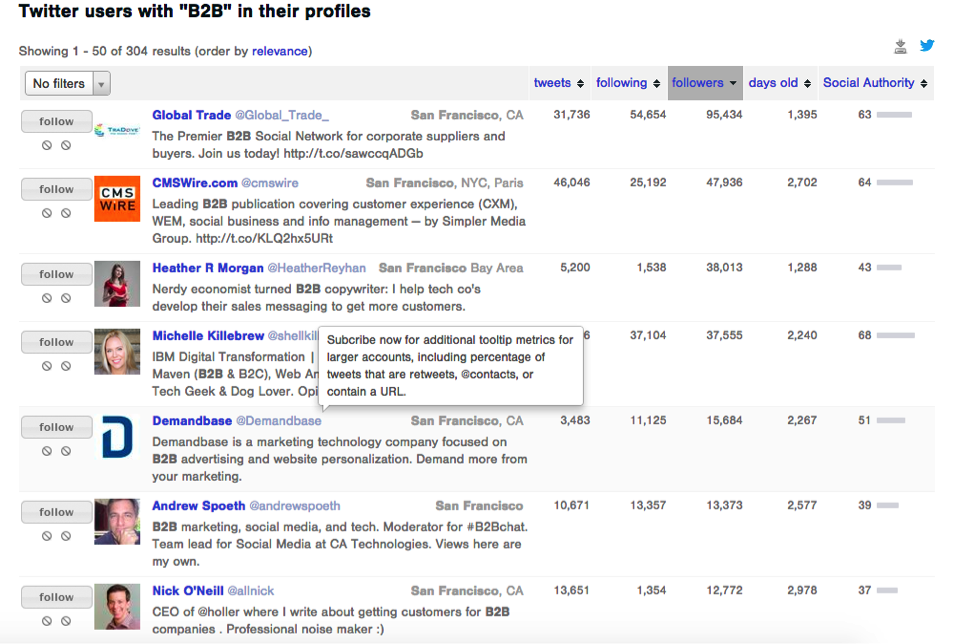975x644 pixels.
Task: Click Andrew Spoeth's profile photo
Action: (117, 522)
